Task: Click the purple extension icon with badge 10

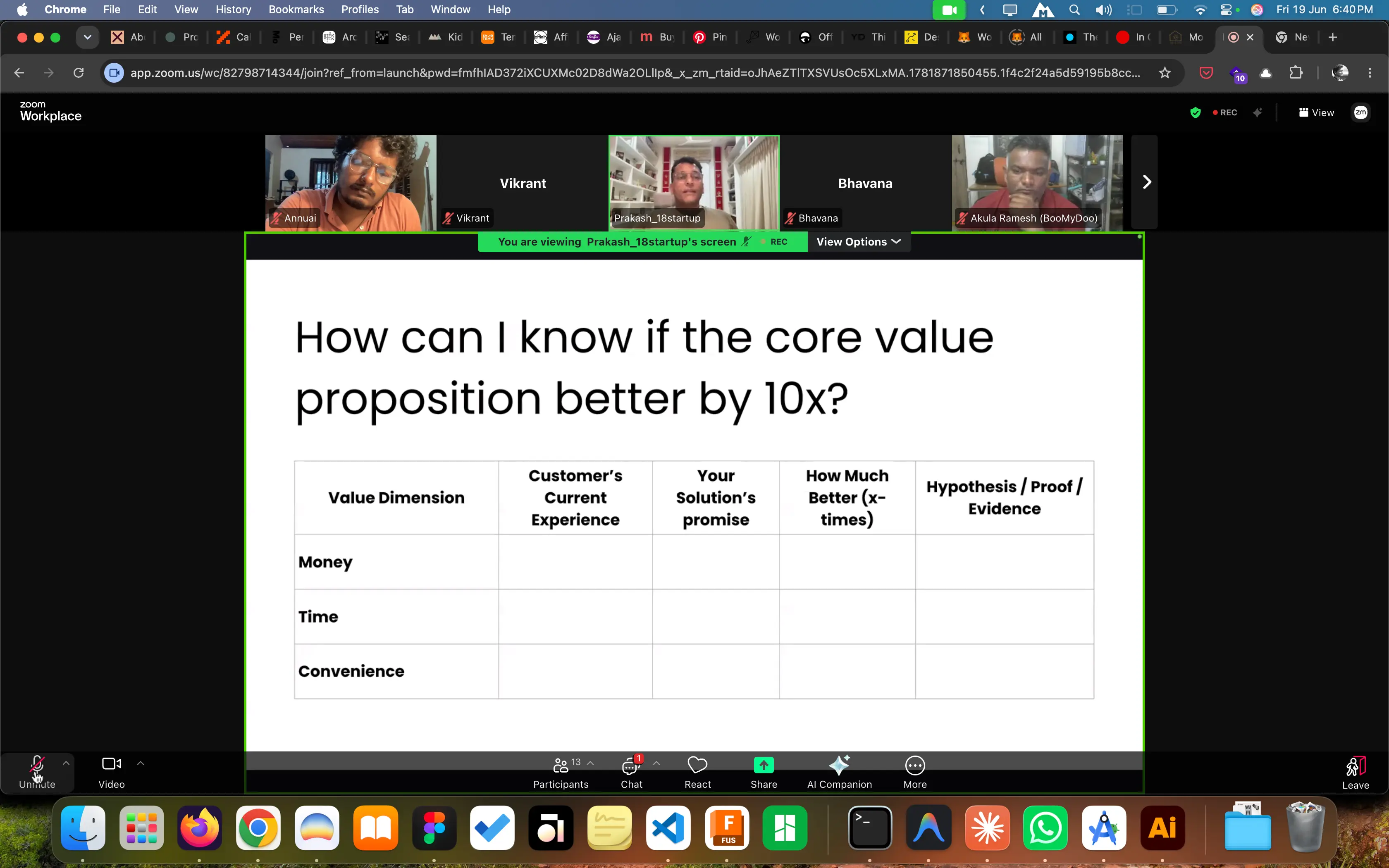Action: 1237,74
